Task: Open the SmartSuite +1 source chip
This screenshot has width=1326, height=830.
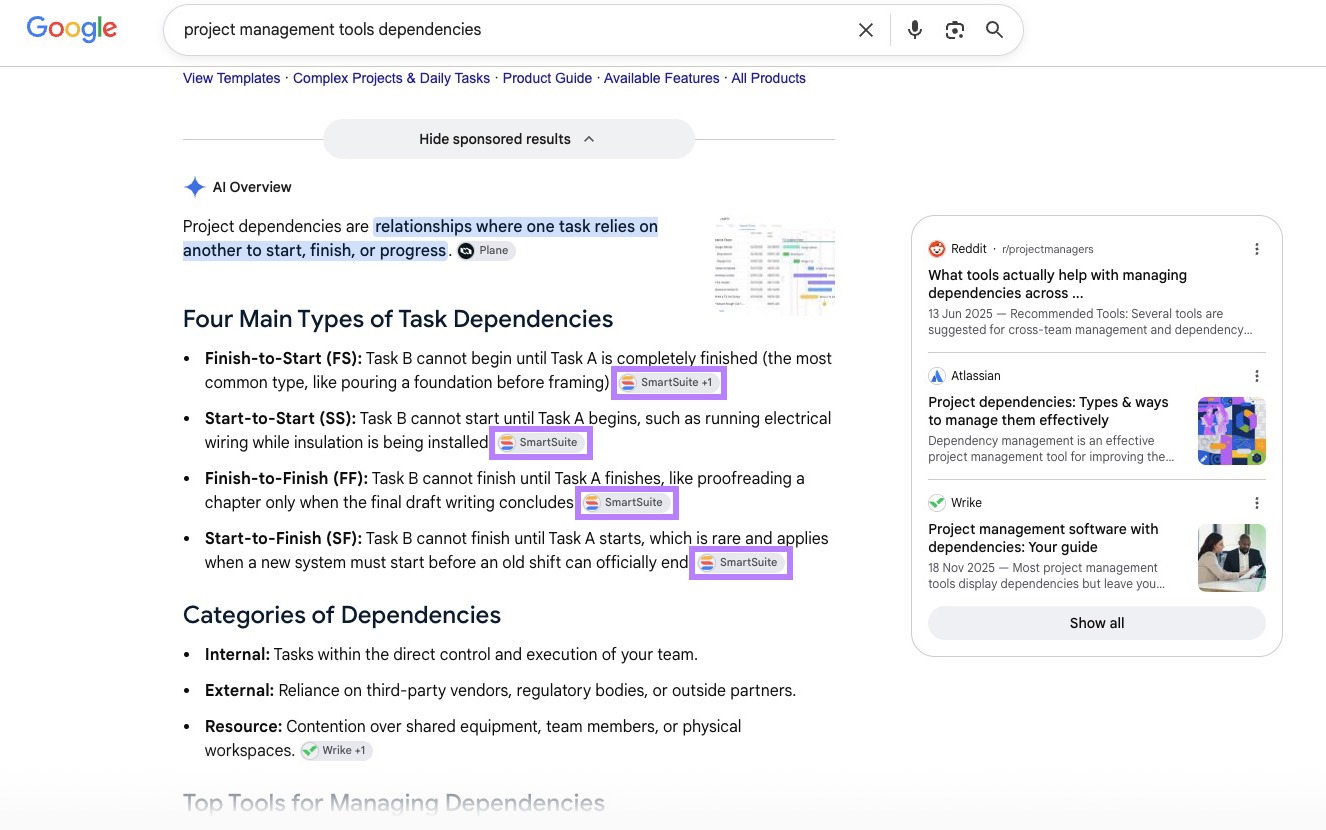Action: tap(668, 383)
